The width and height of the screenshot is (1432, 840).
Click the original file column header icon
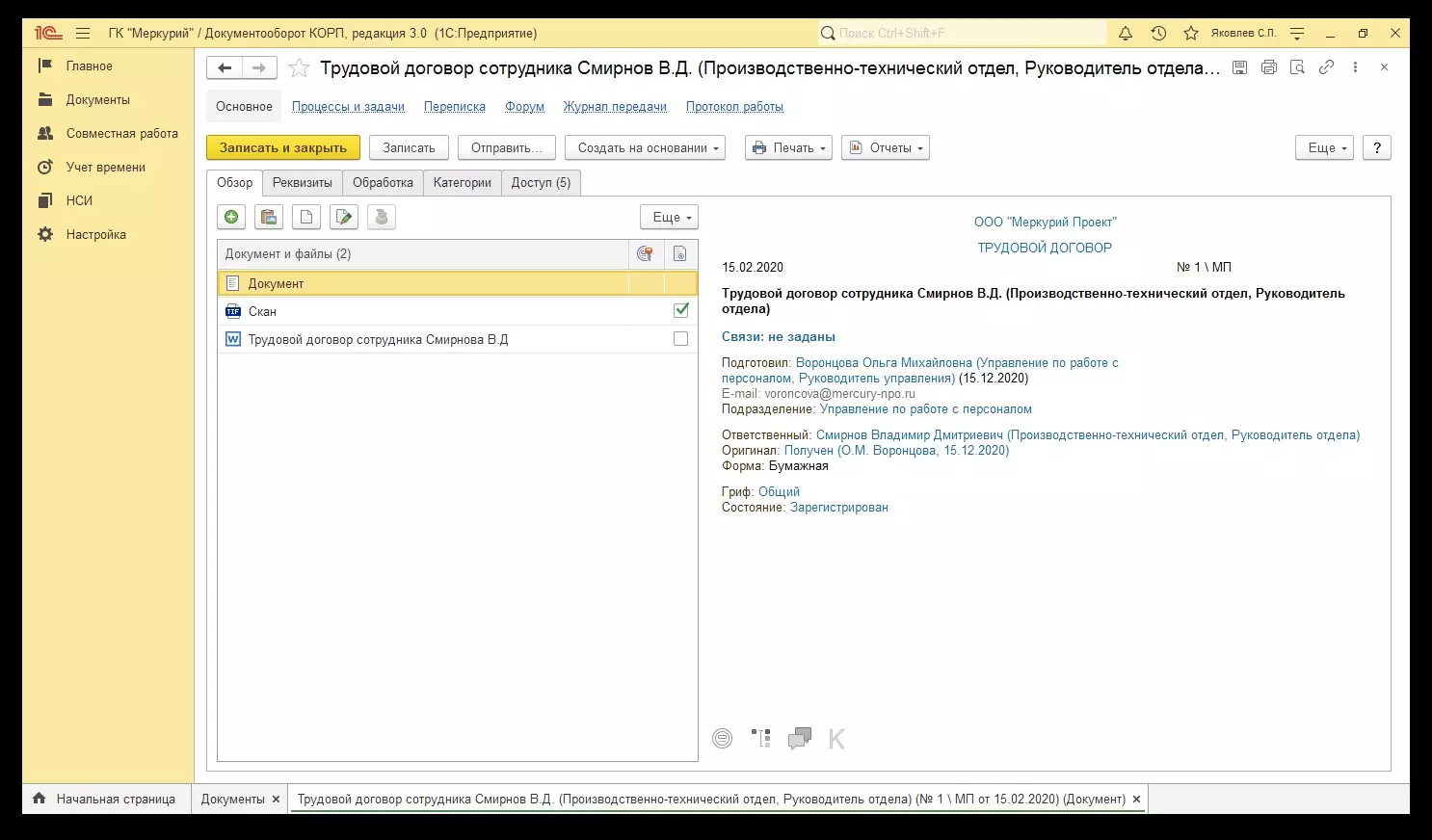680,254
